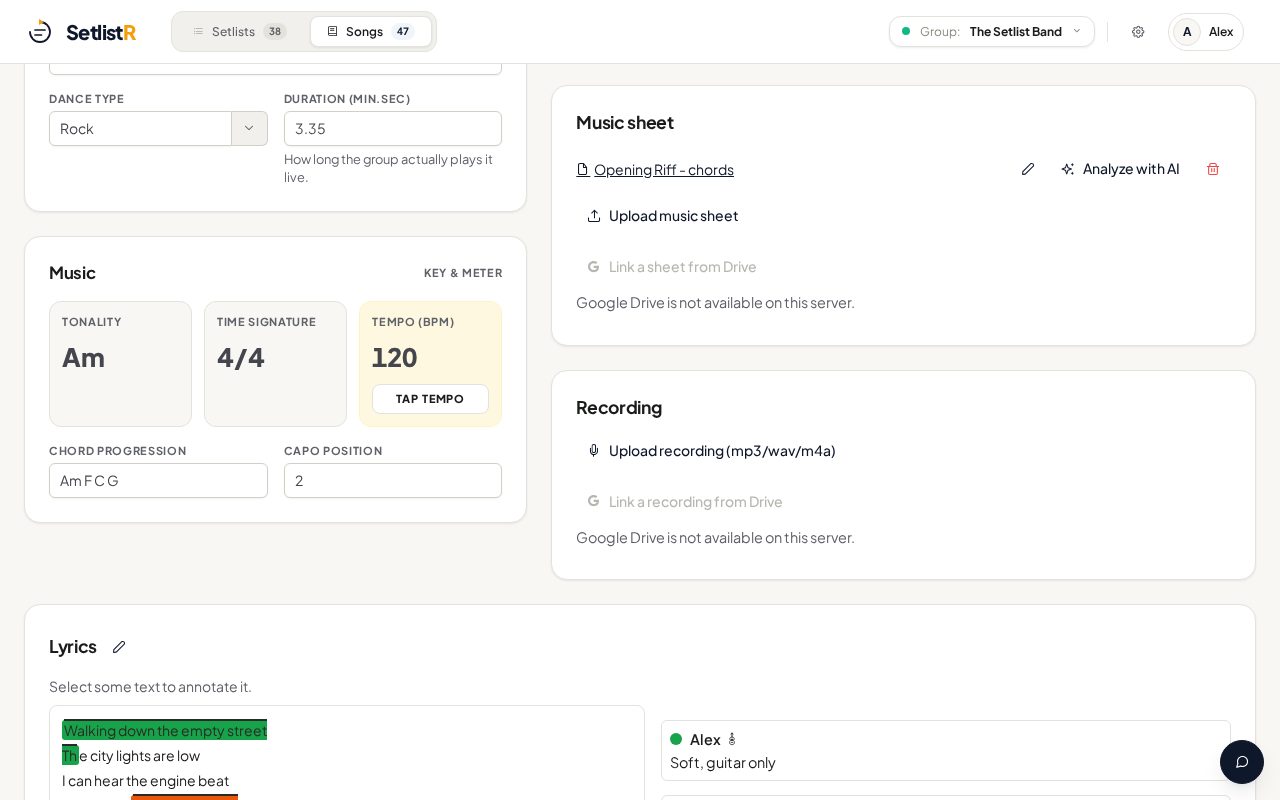Switch to the Setlists tab
1280x800 pixels.
[240, 32]
